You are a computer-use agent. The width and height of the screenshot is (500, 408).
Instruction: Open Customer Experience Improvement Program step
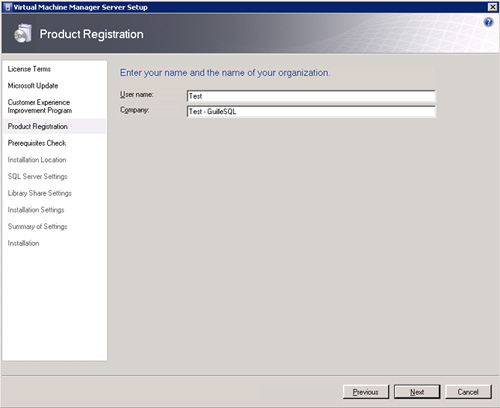[x=40, y=106]
